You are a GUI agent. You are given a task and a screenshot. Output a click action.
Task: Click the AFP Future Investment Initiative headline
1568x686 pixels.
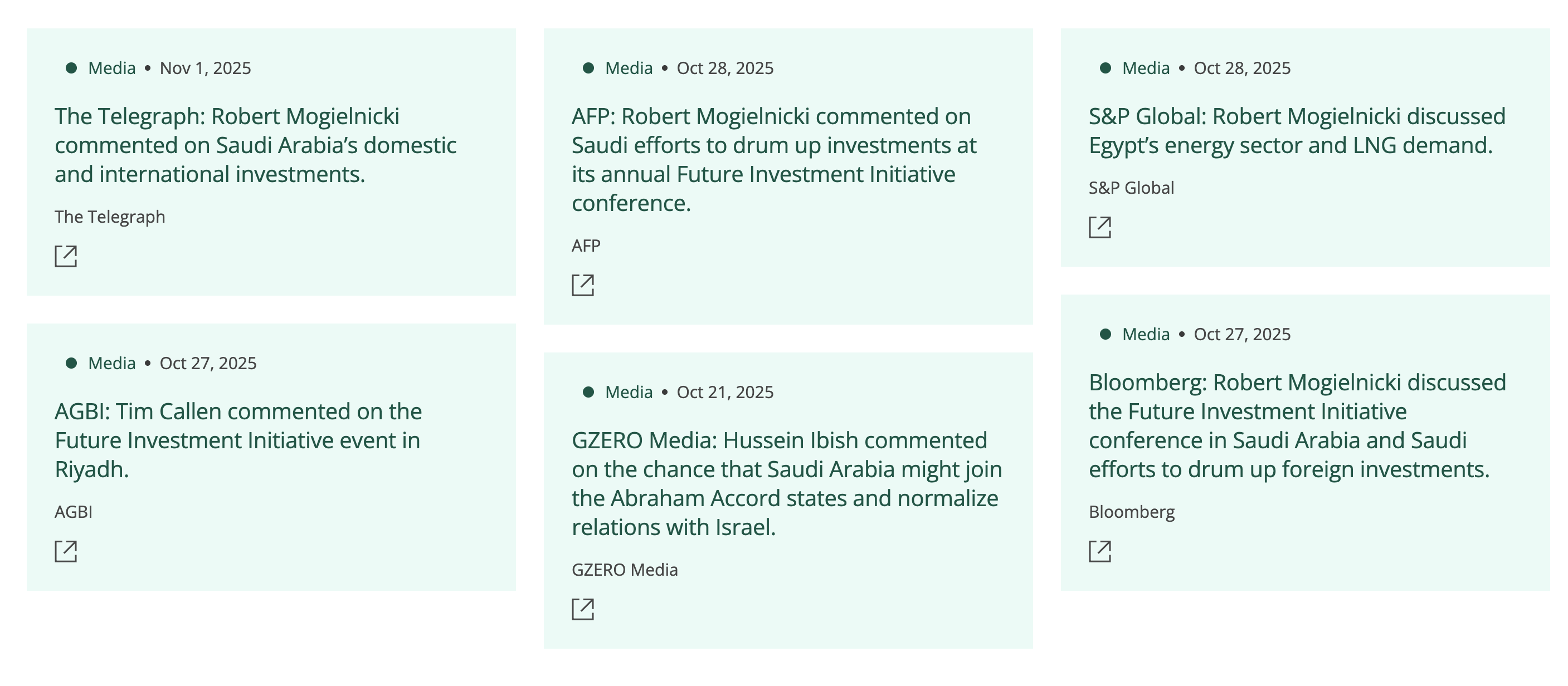pos(773,159)
